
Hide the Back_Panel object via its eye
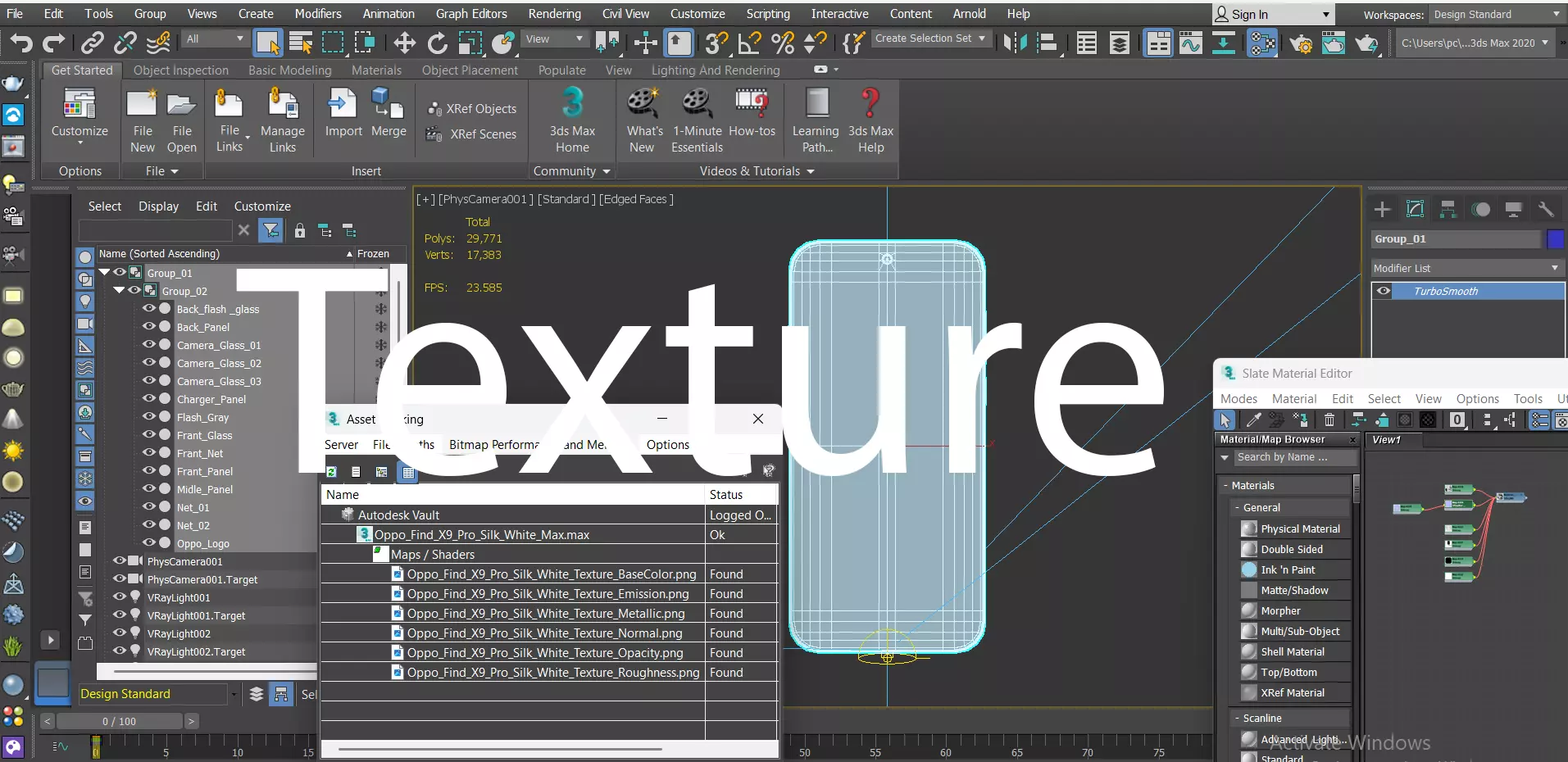149,327
